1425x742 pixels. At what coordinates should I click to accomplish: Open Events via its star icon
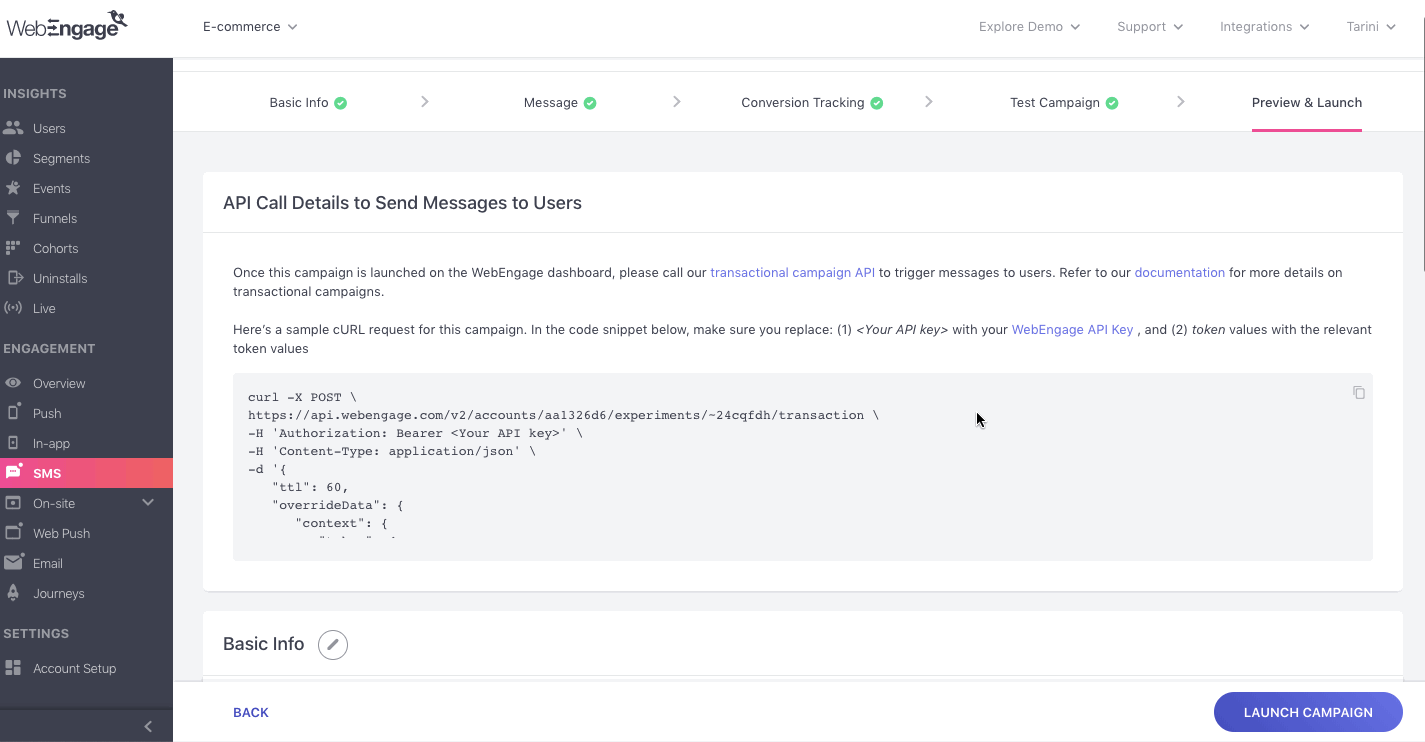click(x=13, y=188)
